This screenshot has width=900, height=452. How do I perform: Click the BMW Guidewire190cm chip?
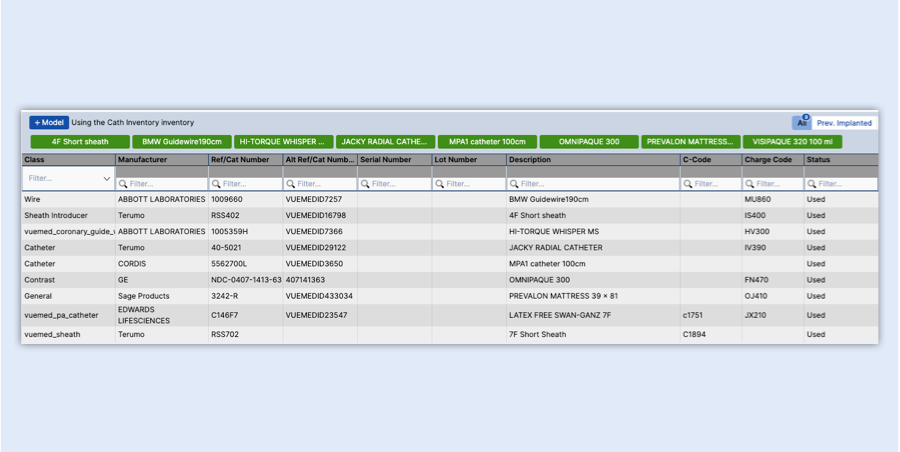point(181,142)
